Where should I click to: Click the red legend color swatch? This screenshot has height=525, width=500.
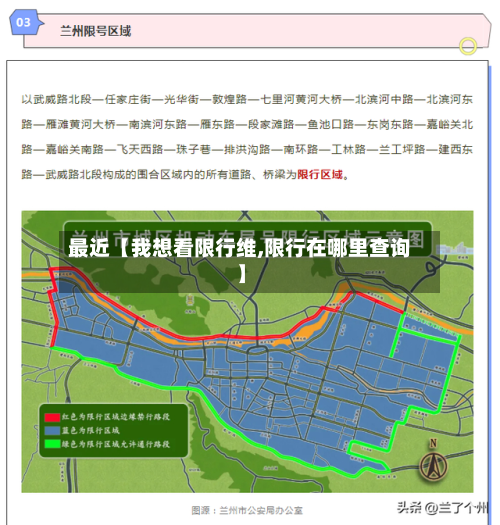tap(52, 417)
